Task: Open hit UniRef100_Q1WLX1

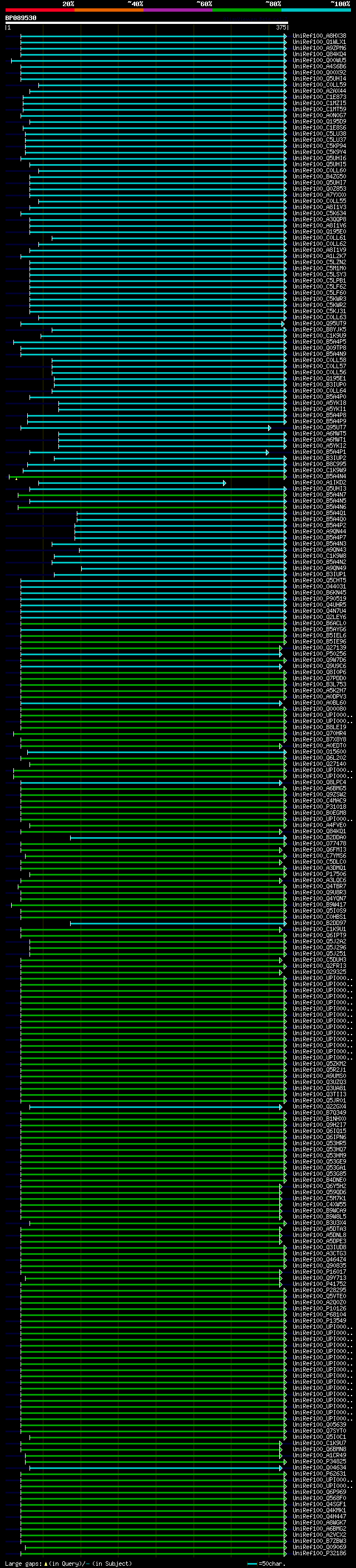Action: click(319, 42)
